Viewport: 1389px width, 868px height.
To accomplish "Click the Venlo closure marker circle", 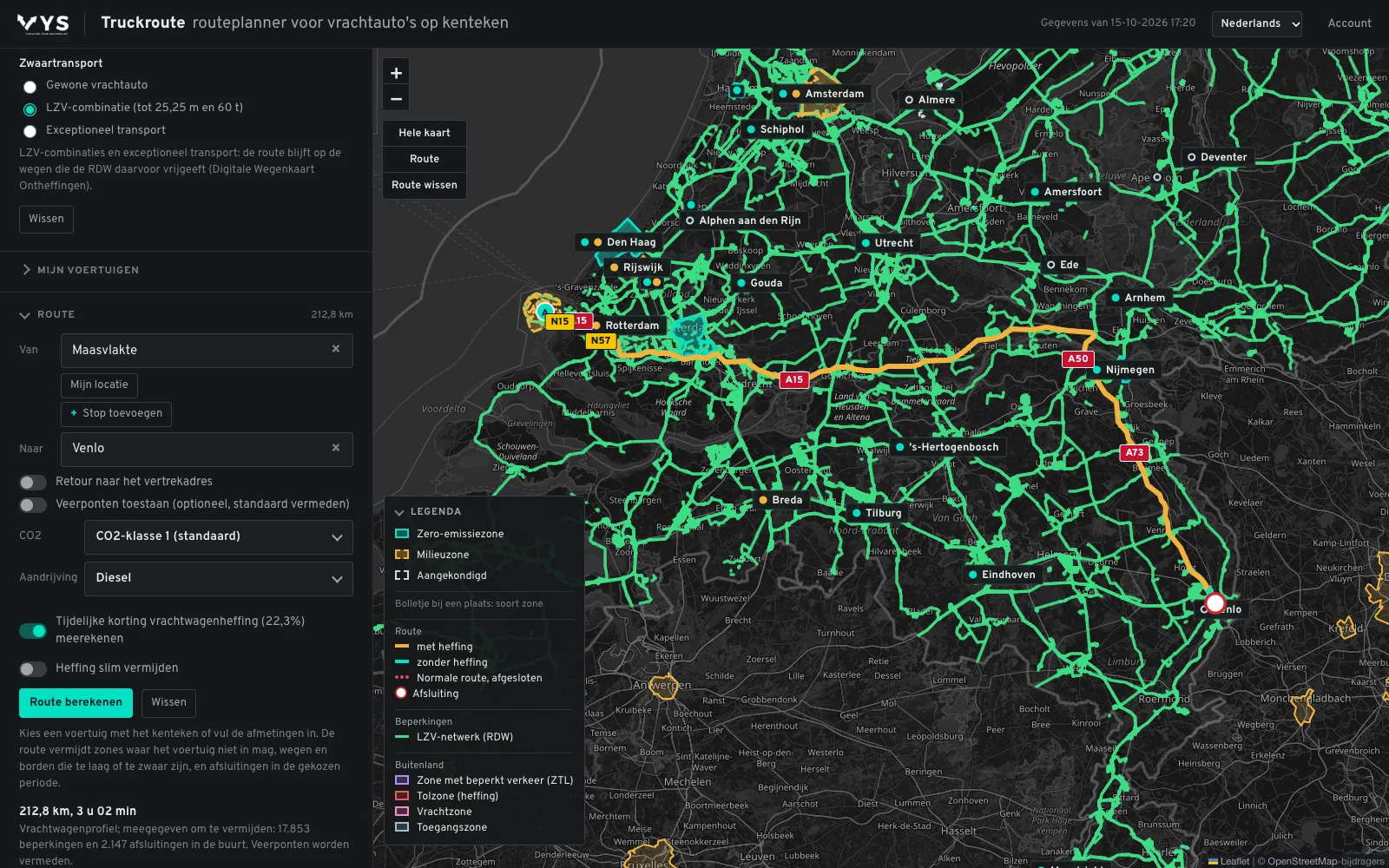I will tap(1215, 603).
